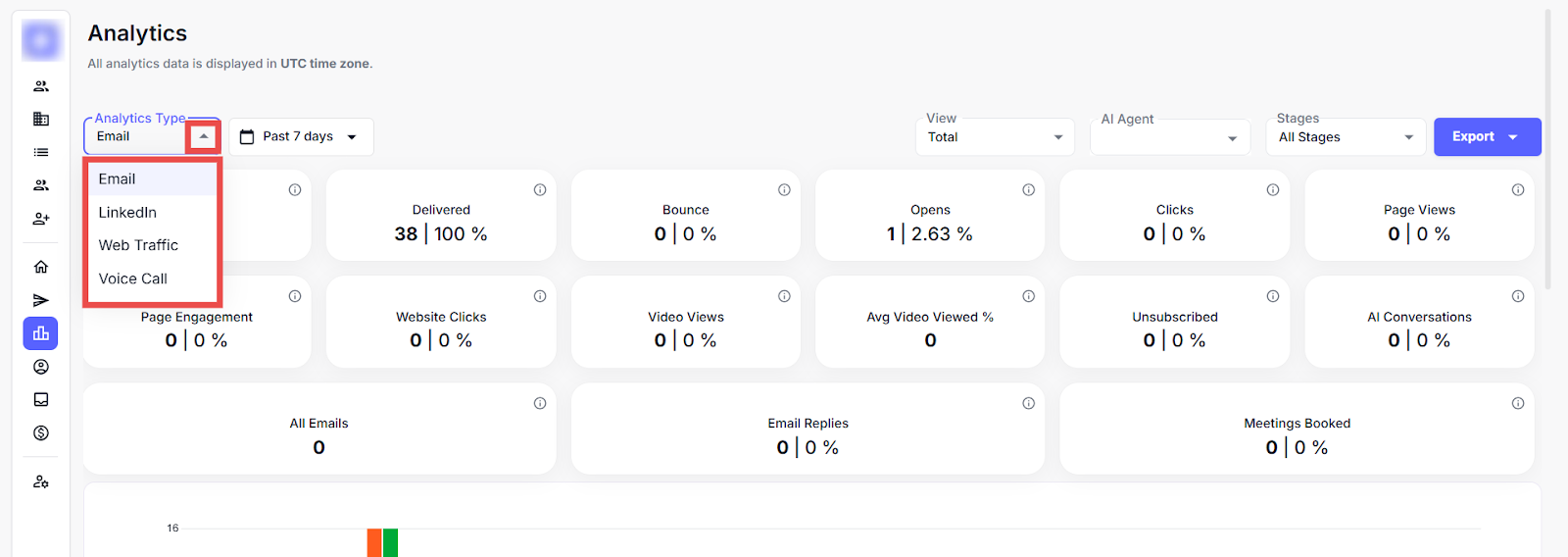Show info for the Opens card
1568x557 pixels.
(1029, 190)
